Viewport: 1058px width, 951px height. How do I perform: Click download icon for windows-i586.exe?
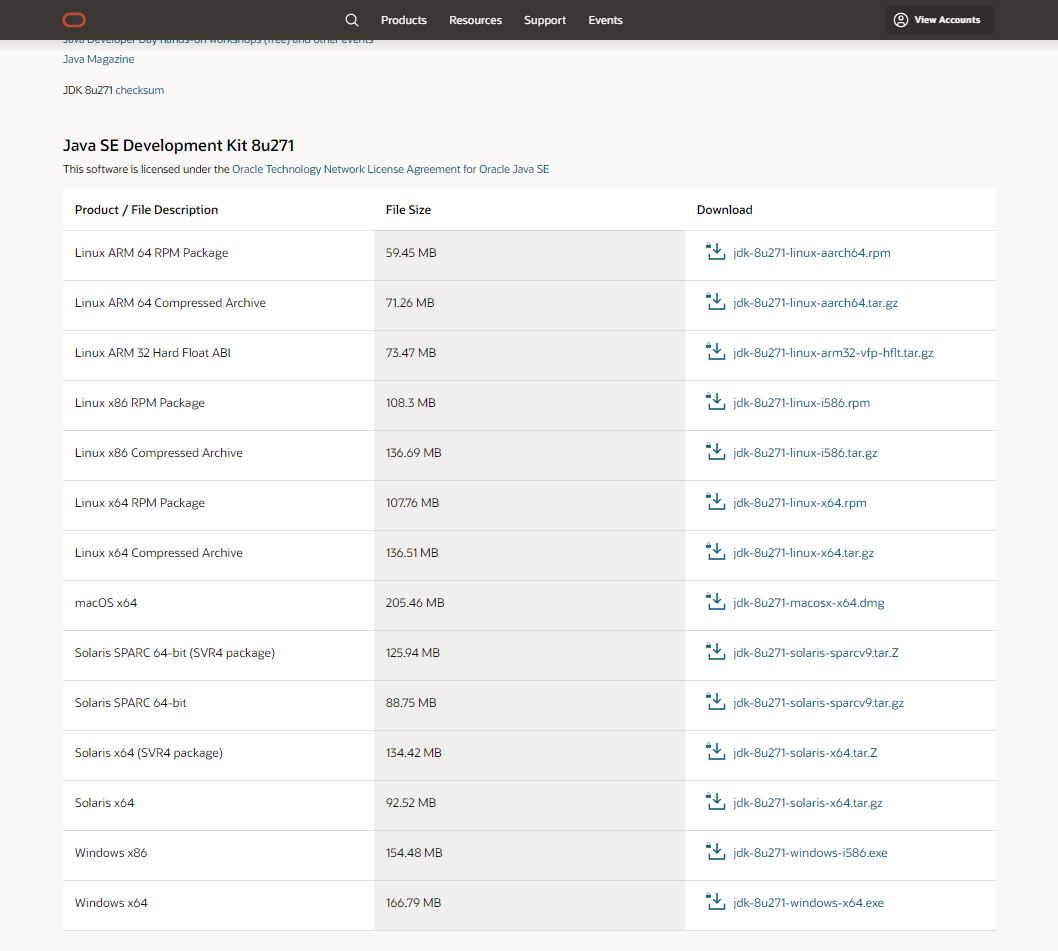click(715, 851)
